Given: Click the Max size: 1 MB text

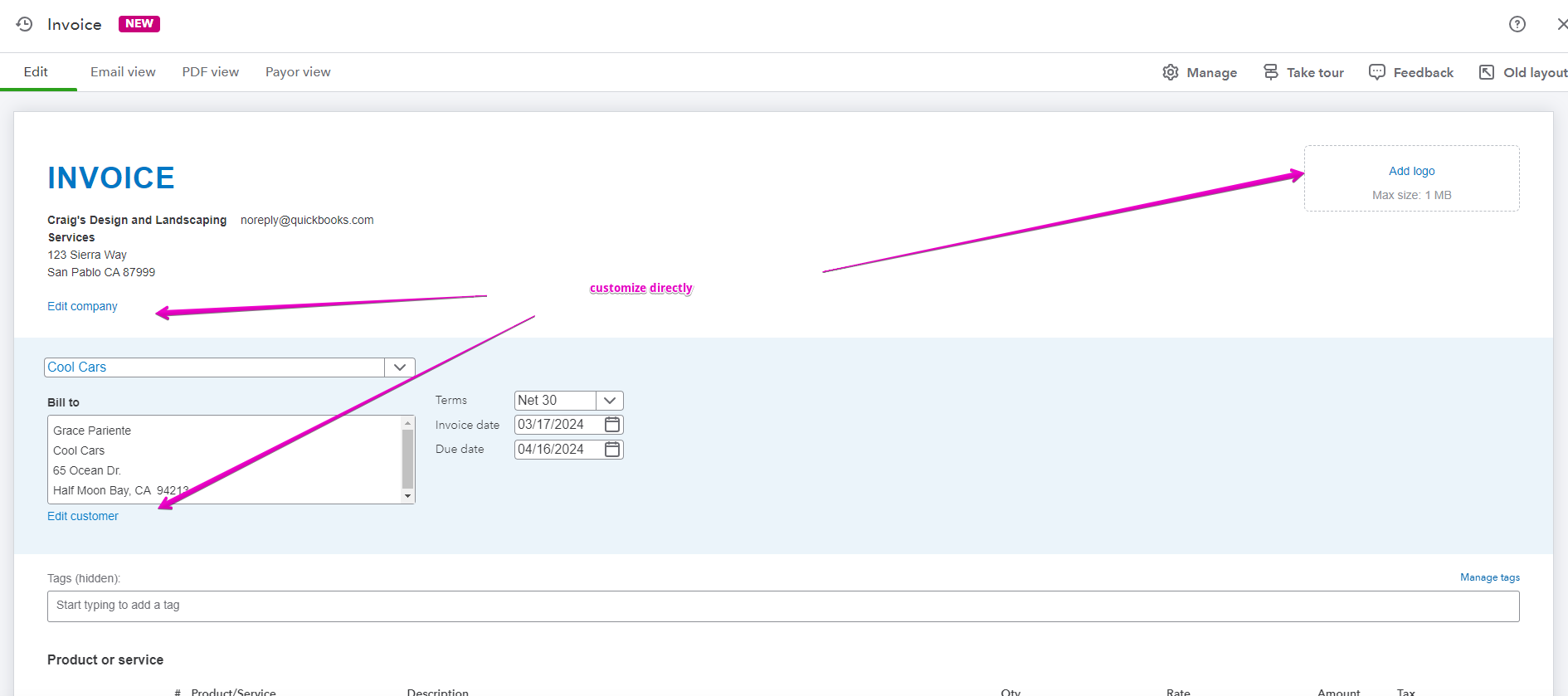Looking at the screenshot, I should [1412, 195].
